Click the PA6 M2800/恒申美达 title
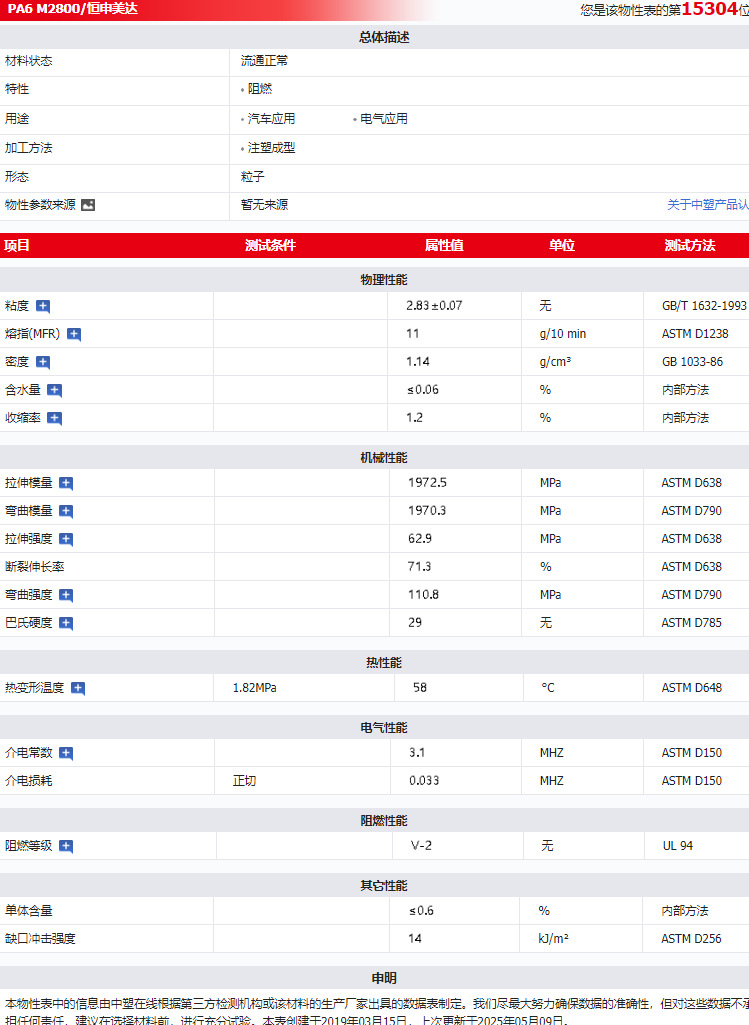The height and width of the screenshot is (1025, 749). [x=73, y=9]
